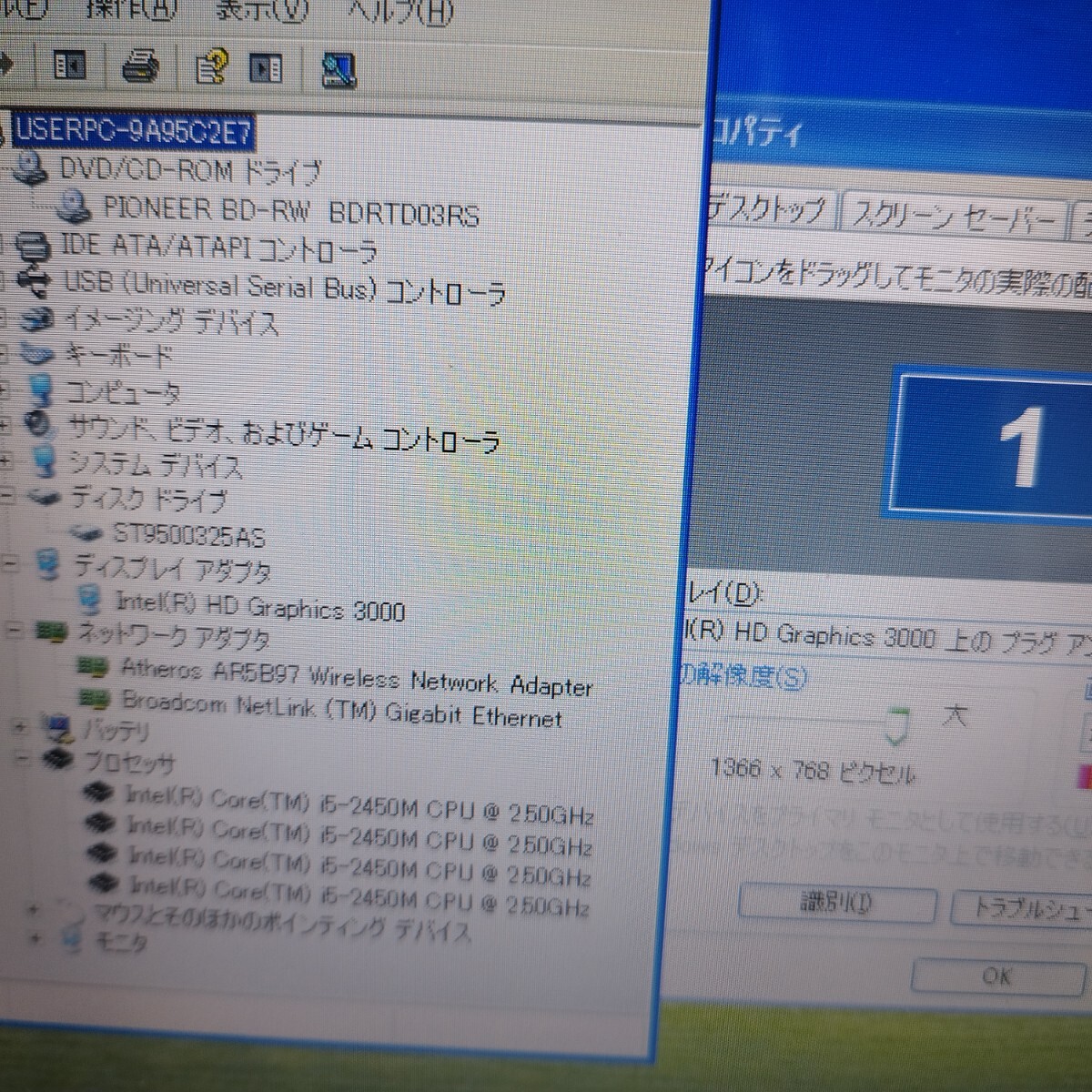Select the マウスとそのほかのポインティング デバイス row
The height and width of the screenshot is (1092, 1092).
(282, 921)
